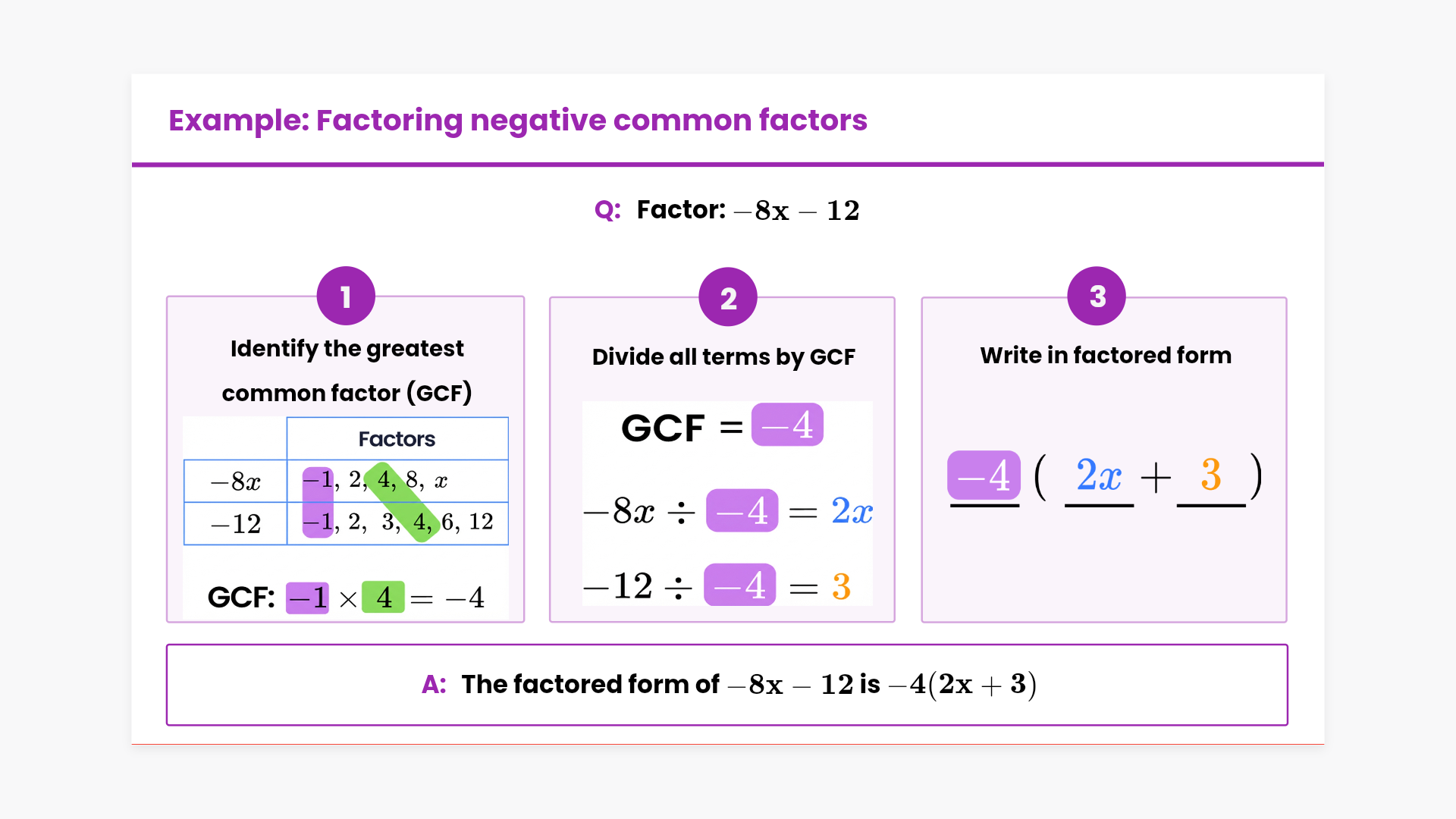1456x819 pixels.
Task: Select the −8x row label in the table
Action: pyautogui.click(x=235, y=481)
